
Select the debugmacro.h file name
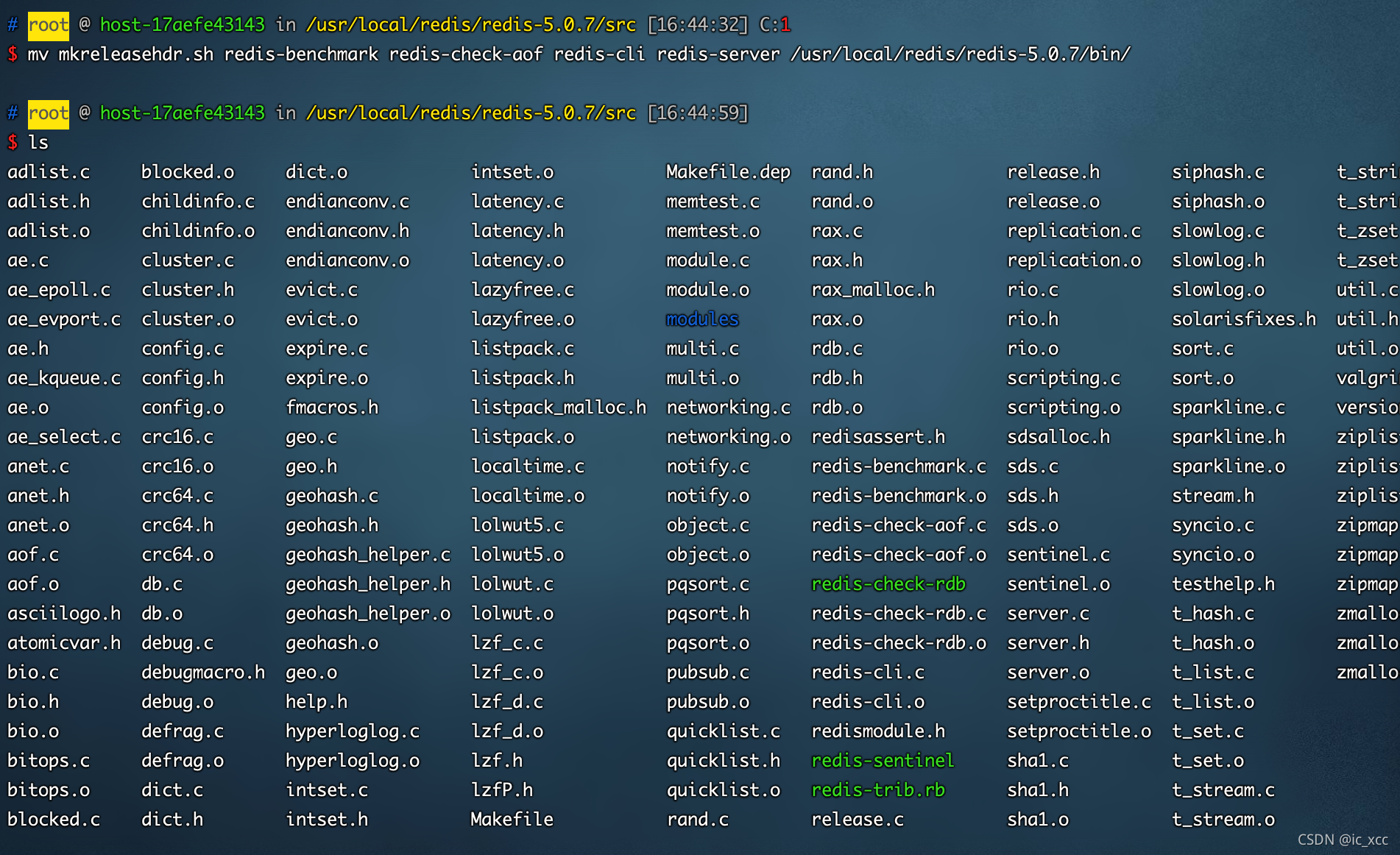203,673
